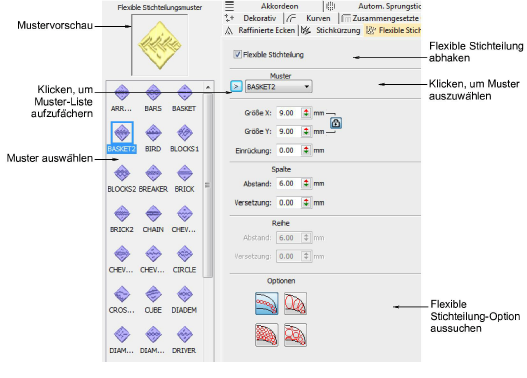The width and height of the screenshot is (527, 378).
Task: Select the BIRD pattern icon
Action: tap(153, 133)
